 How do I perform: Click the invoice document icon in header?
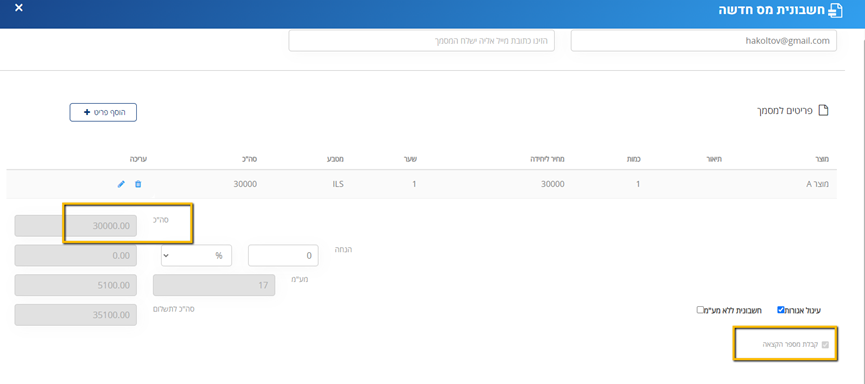[836, 10]
